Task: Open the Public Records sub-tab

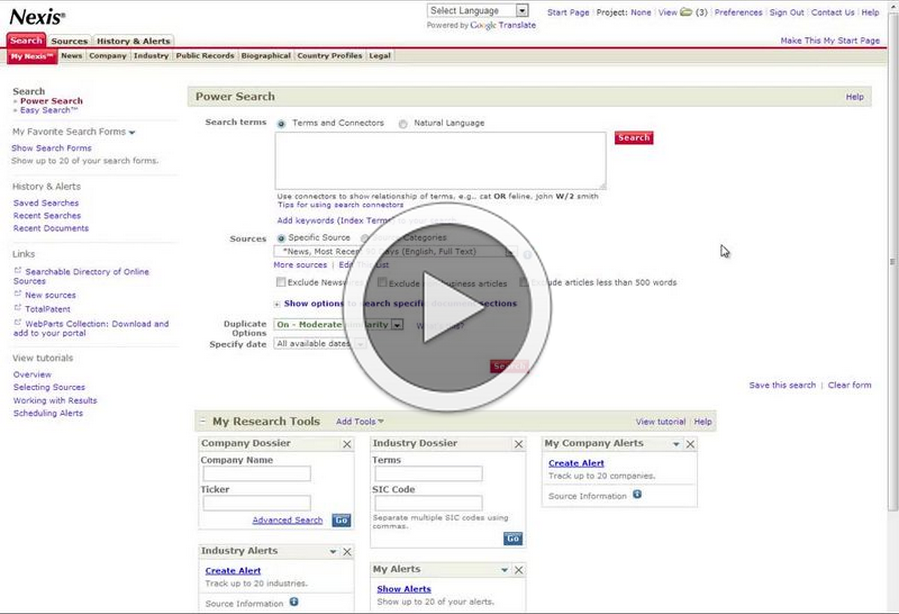Action: [205, 56]
